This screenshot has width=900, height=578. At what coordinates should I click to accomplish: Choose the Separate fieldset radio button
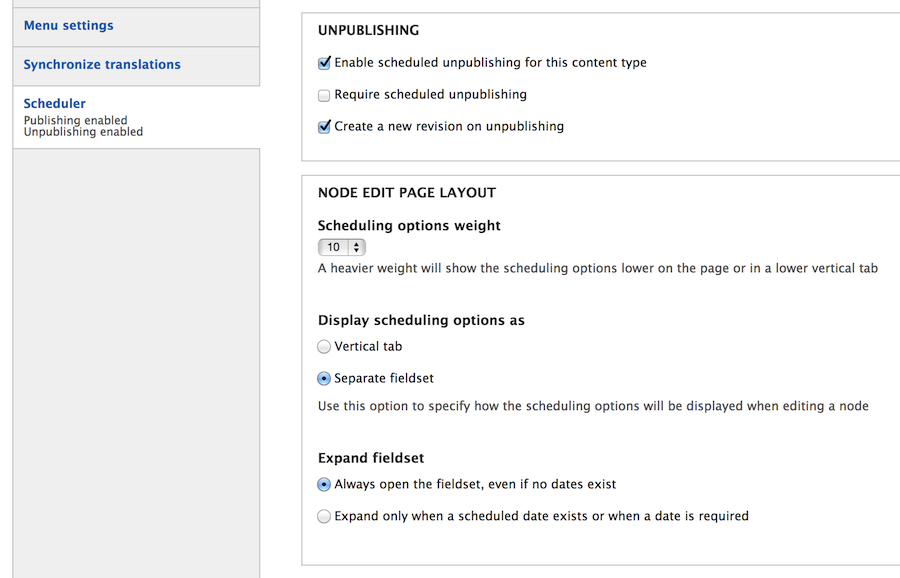coord(324,379)
